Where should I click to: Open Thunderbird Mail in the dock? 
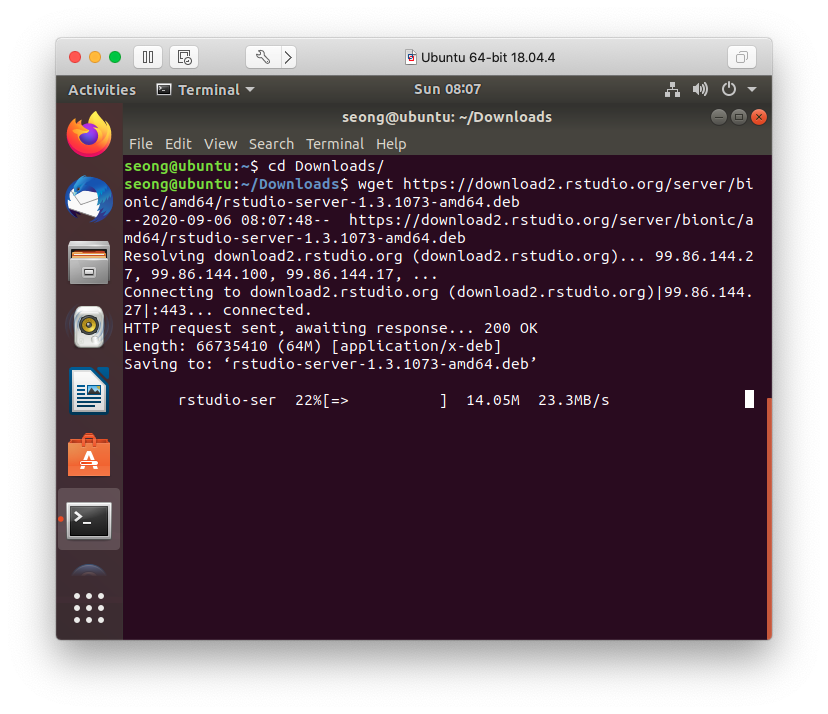[x=89, y=199]
